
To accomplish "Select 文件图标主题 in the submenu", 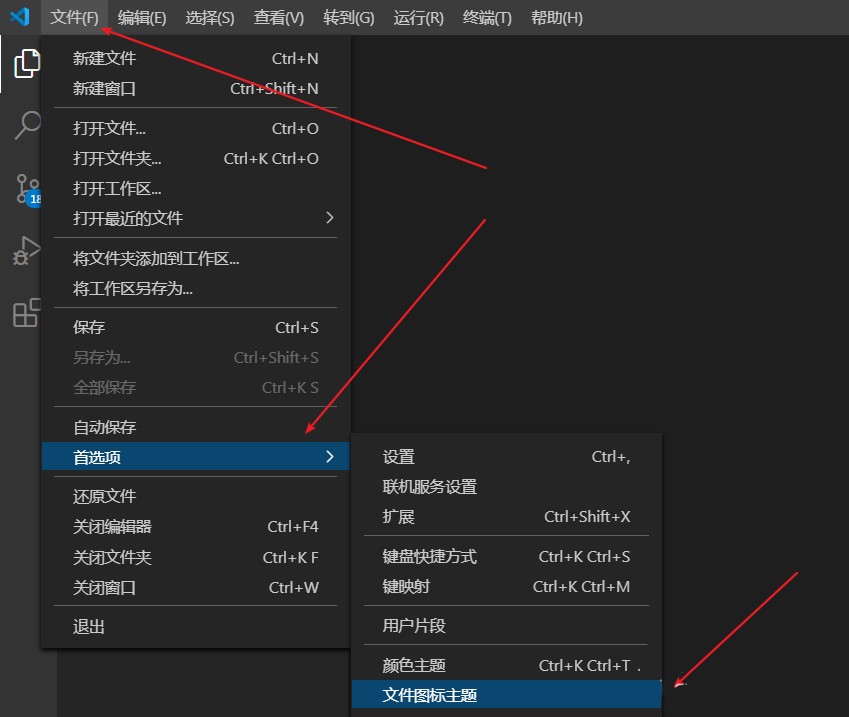I will 506,695.
